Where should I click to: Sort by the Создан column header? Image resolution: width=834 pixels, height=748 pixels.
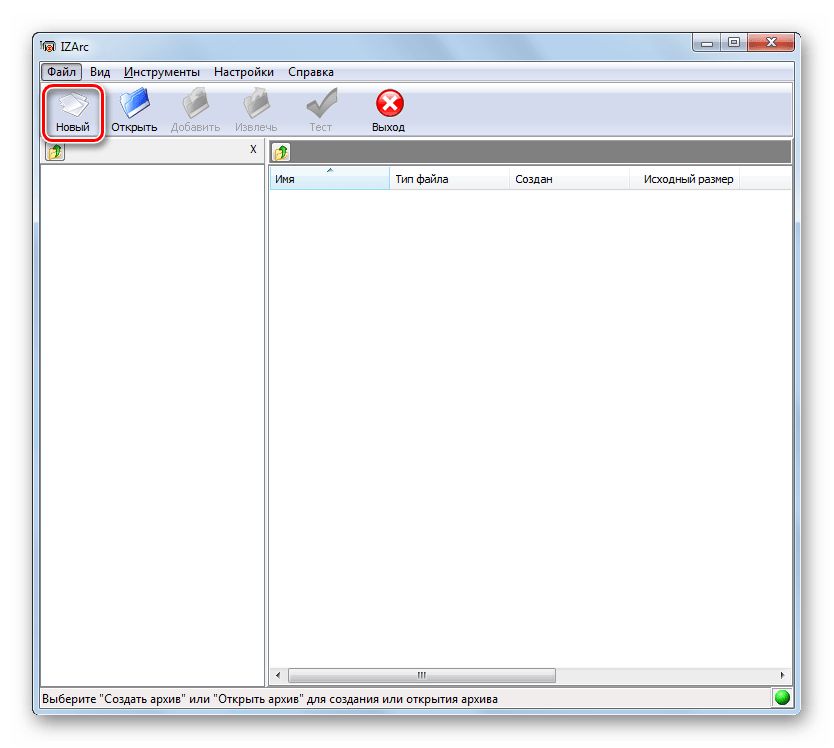[568, 179]
